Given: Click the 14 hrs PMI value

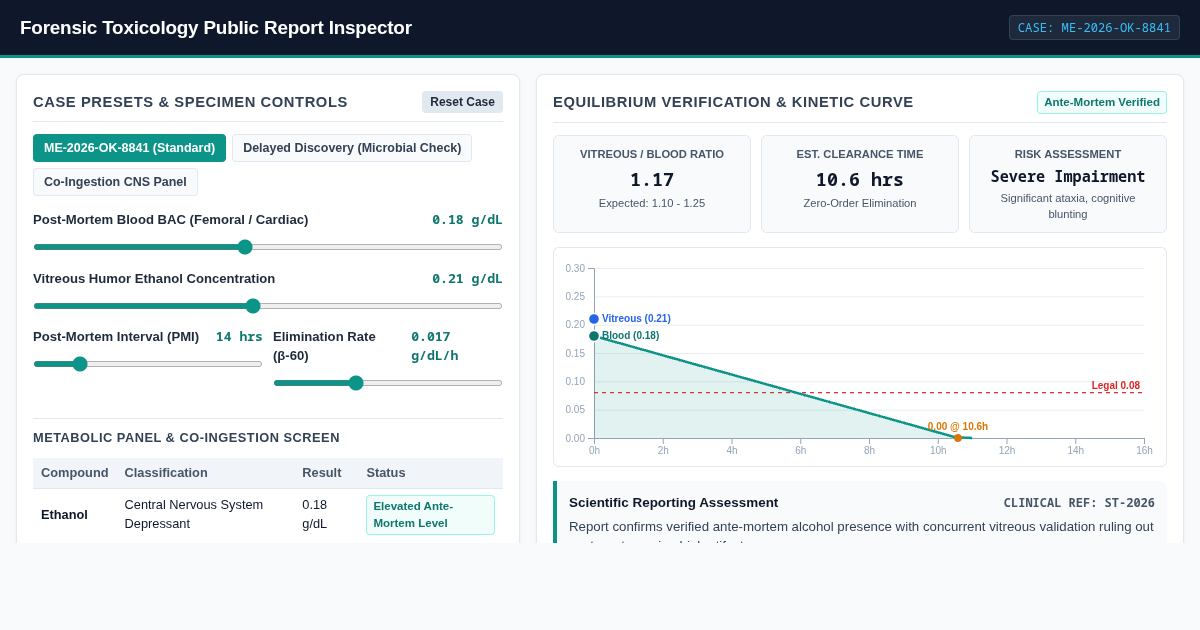Looking at the screenshot, I should point(239,337).
